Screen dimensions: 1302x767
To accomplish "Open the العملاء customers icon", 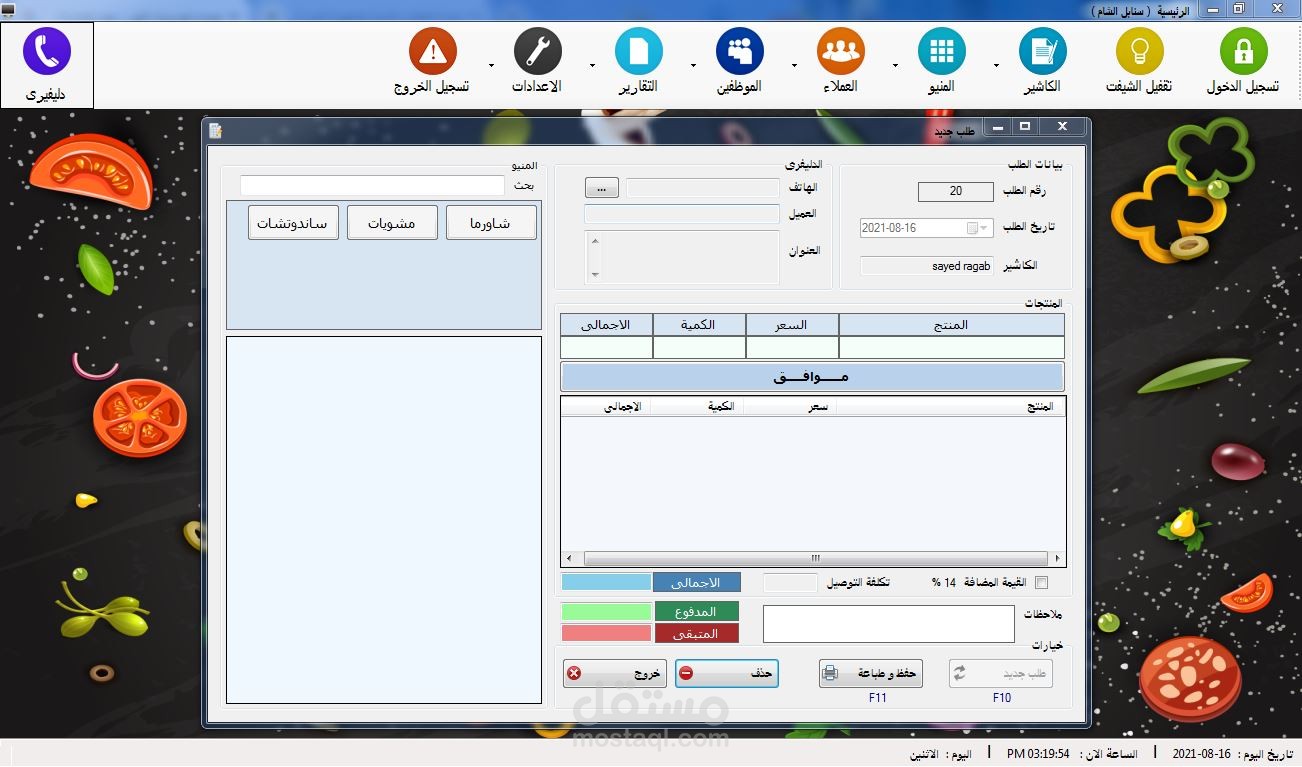I will (x=841, y=51).
